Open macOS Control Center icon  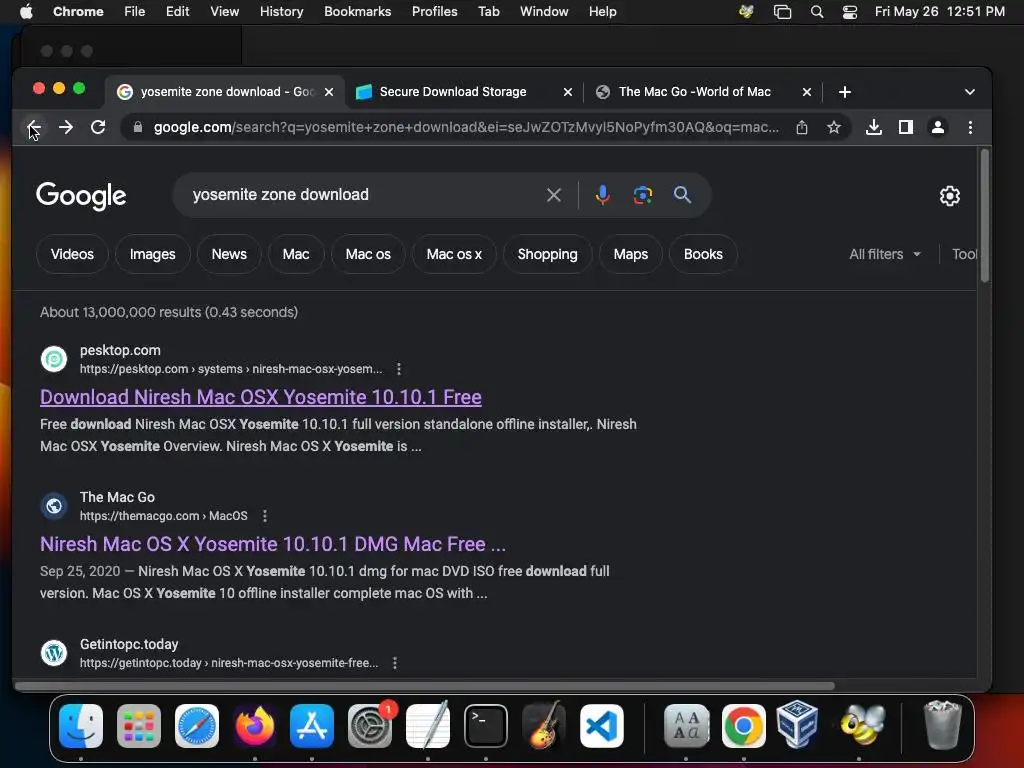pyautogui.click(x=850, y=12)
